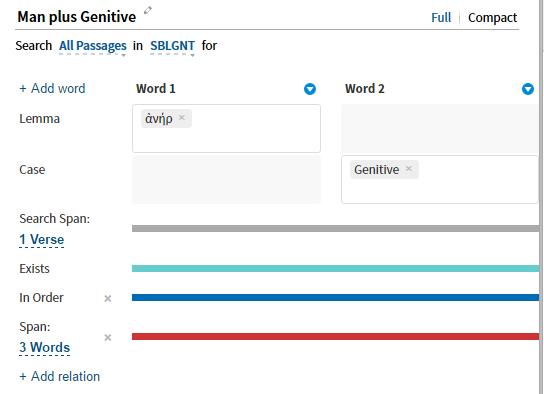Viewport: 544px width, 394px height.
Task: Open the Word 1 options dropdown arrow
Action: (x=310, y=89)
